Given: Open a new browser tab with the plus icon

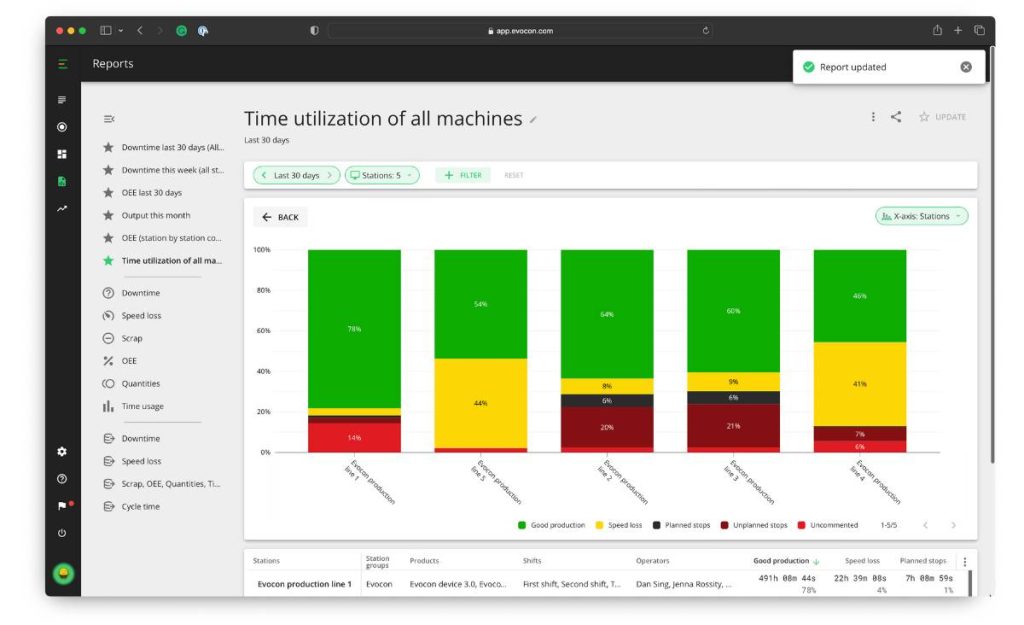Looking at the screenshot, I should click(958, 30).
